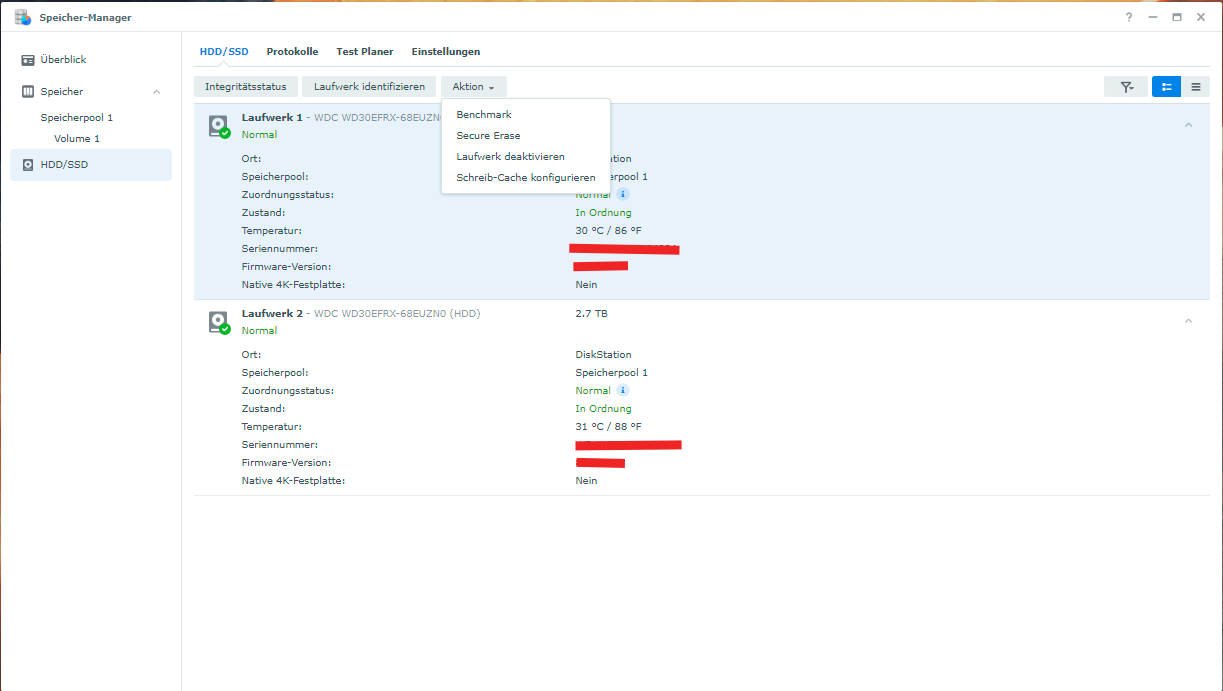
Task: Click the Laufwerk 2 title text
Action: pos(272,313)
